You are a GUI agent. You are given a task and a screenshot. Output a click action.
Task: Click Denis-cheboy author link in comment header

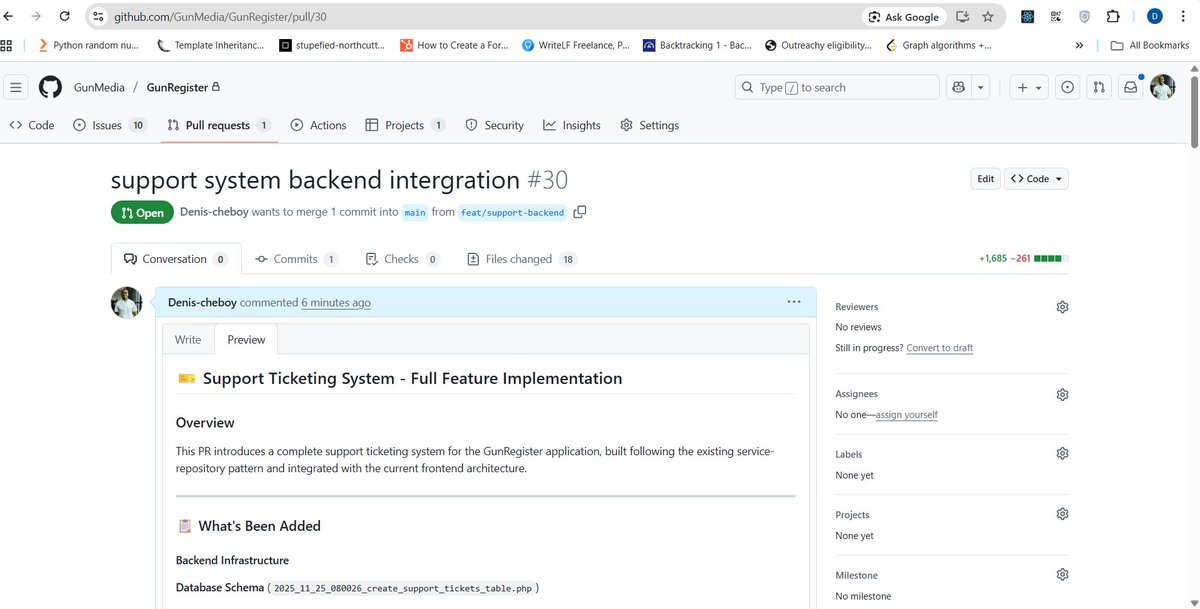pyautogui.click(x=202, y=302)
